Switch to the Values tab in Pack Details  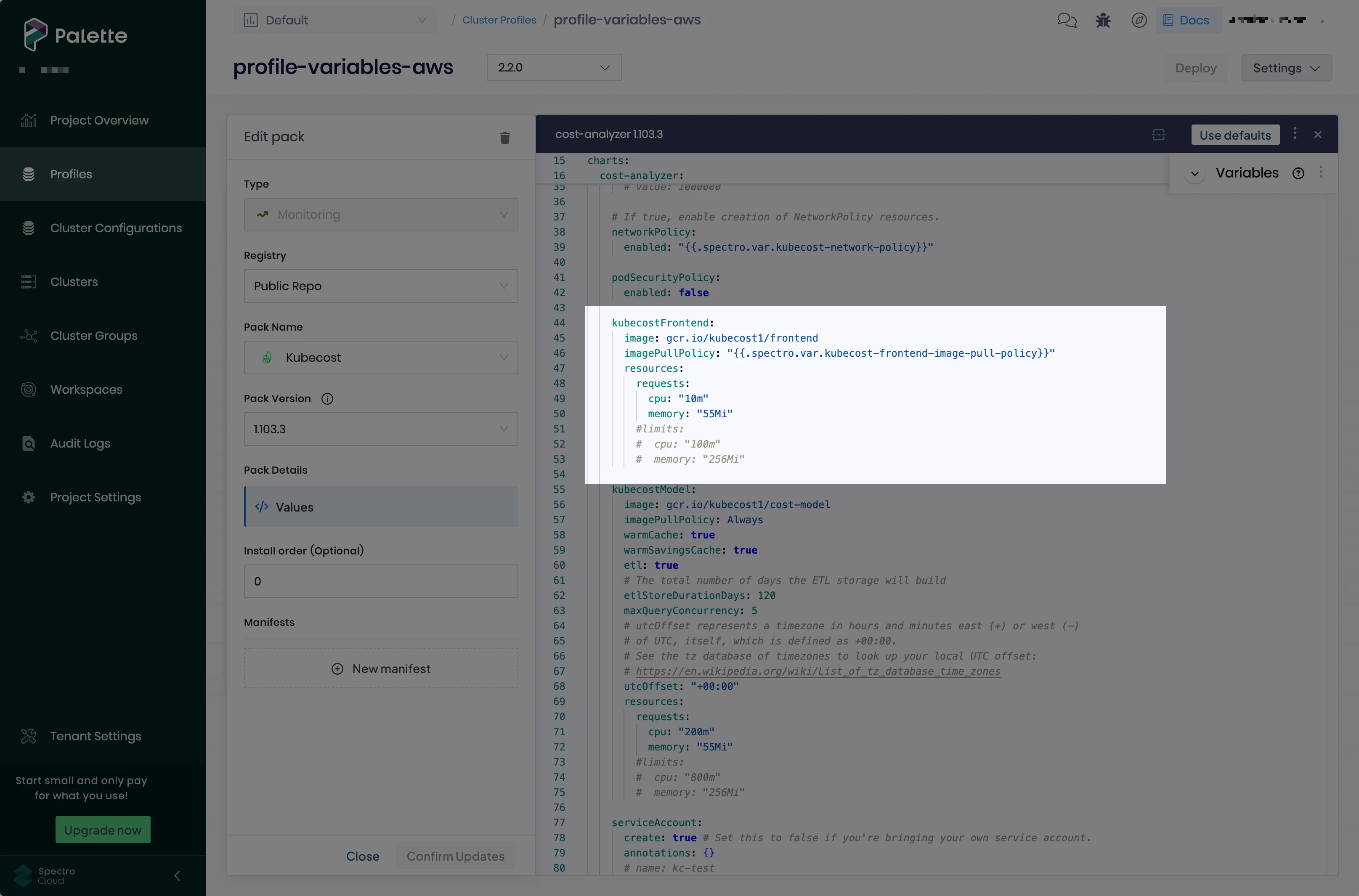pyautogui.click(x=380, y=507)
